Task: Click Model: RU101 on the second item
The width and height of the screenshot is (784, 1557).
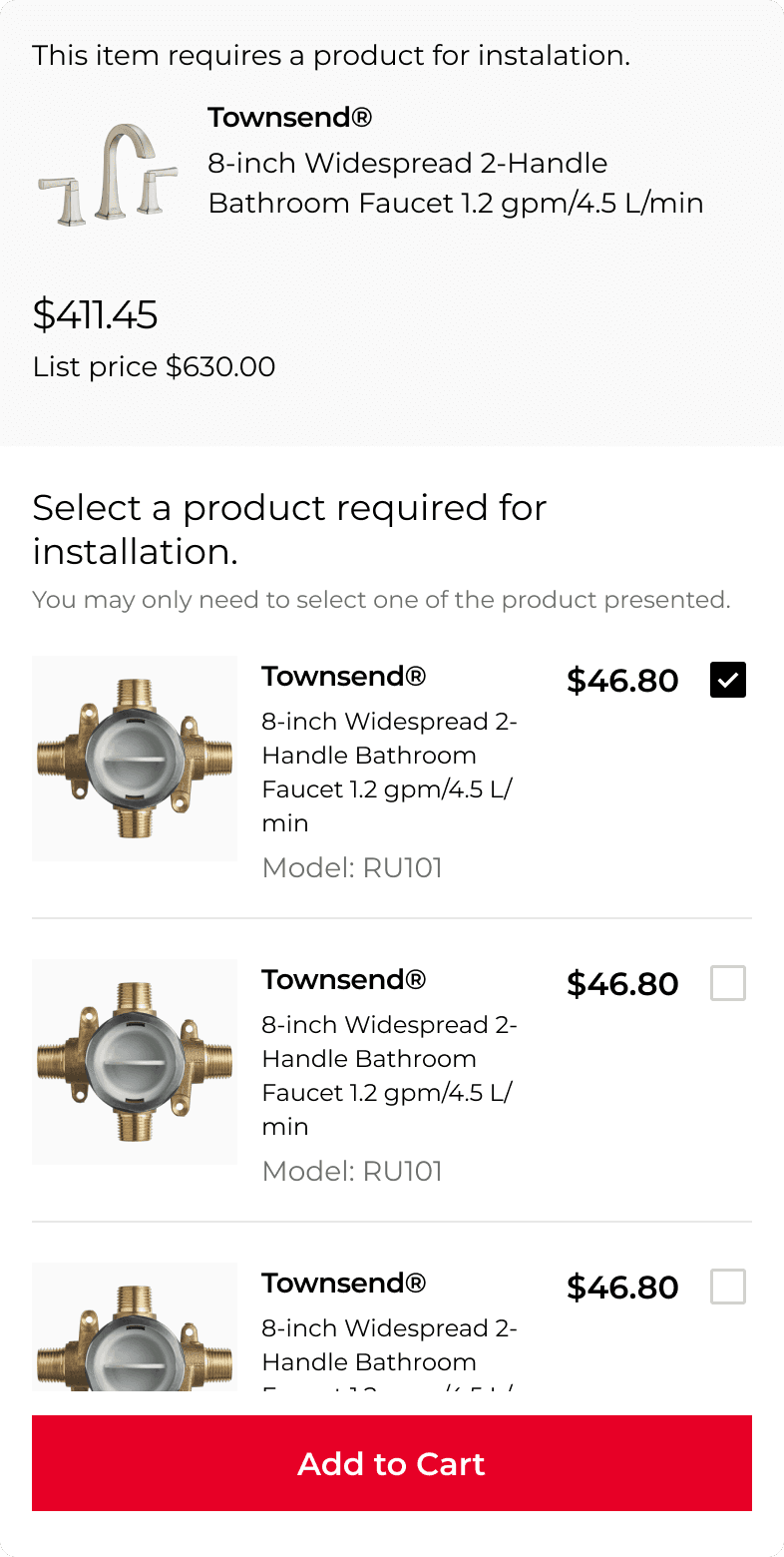Action: click(x=351, y=1171)
